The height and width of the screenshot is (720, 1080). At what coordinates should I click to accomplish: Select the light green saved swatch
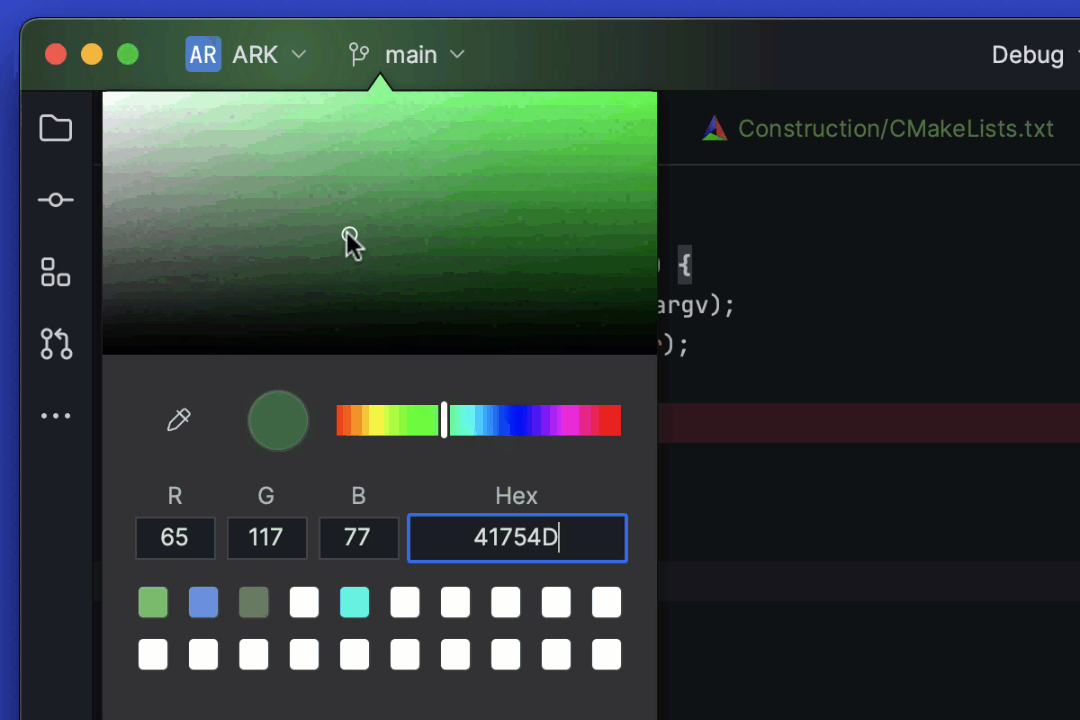pos(153,602)
